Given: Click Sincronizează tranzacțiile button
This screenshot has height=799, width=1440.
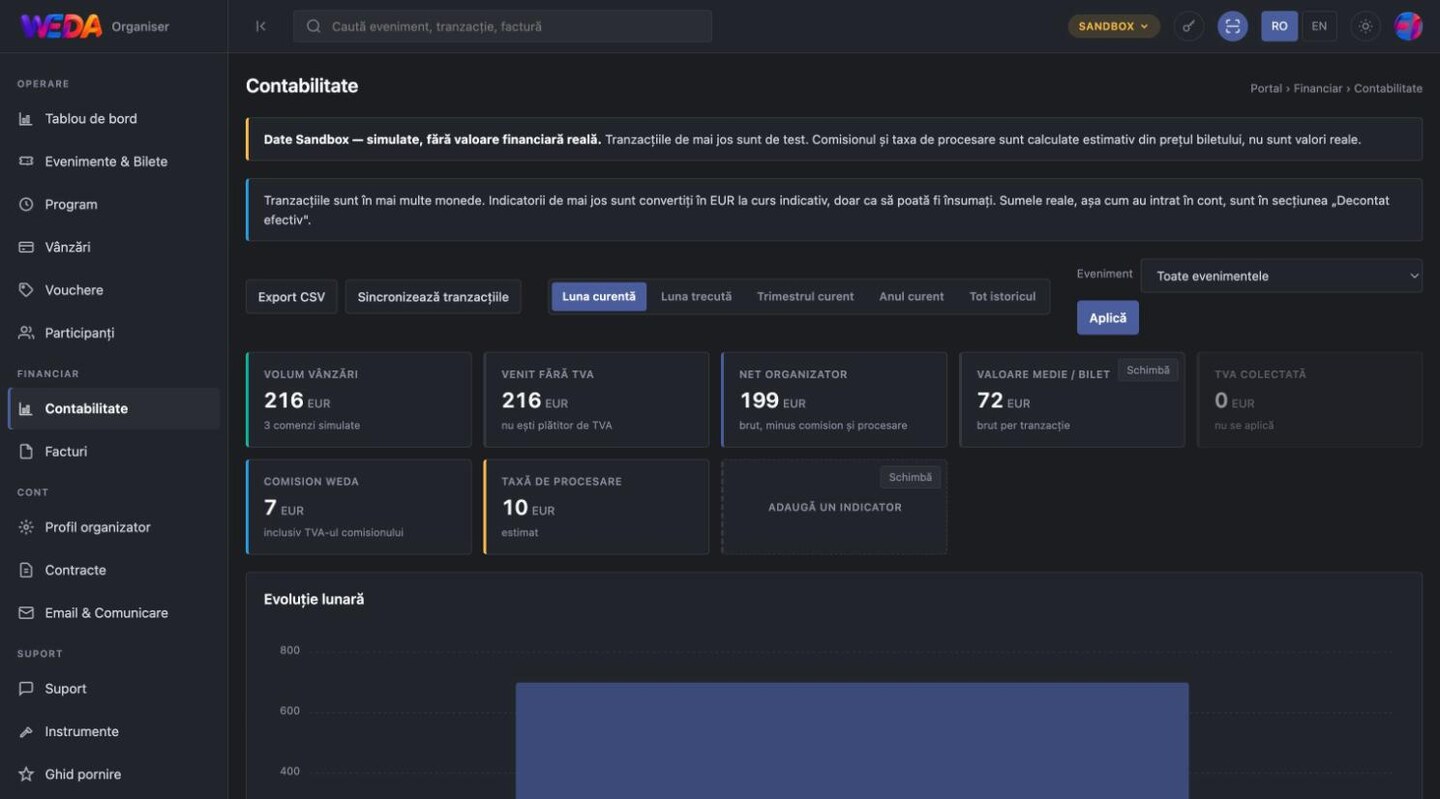Looking at the screenshot, I should [433, 297].
